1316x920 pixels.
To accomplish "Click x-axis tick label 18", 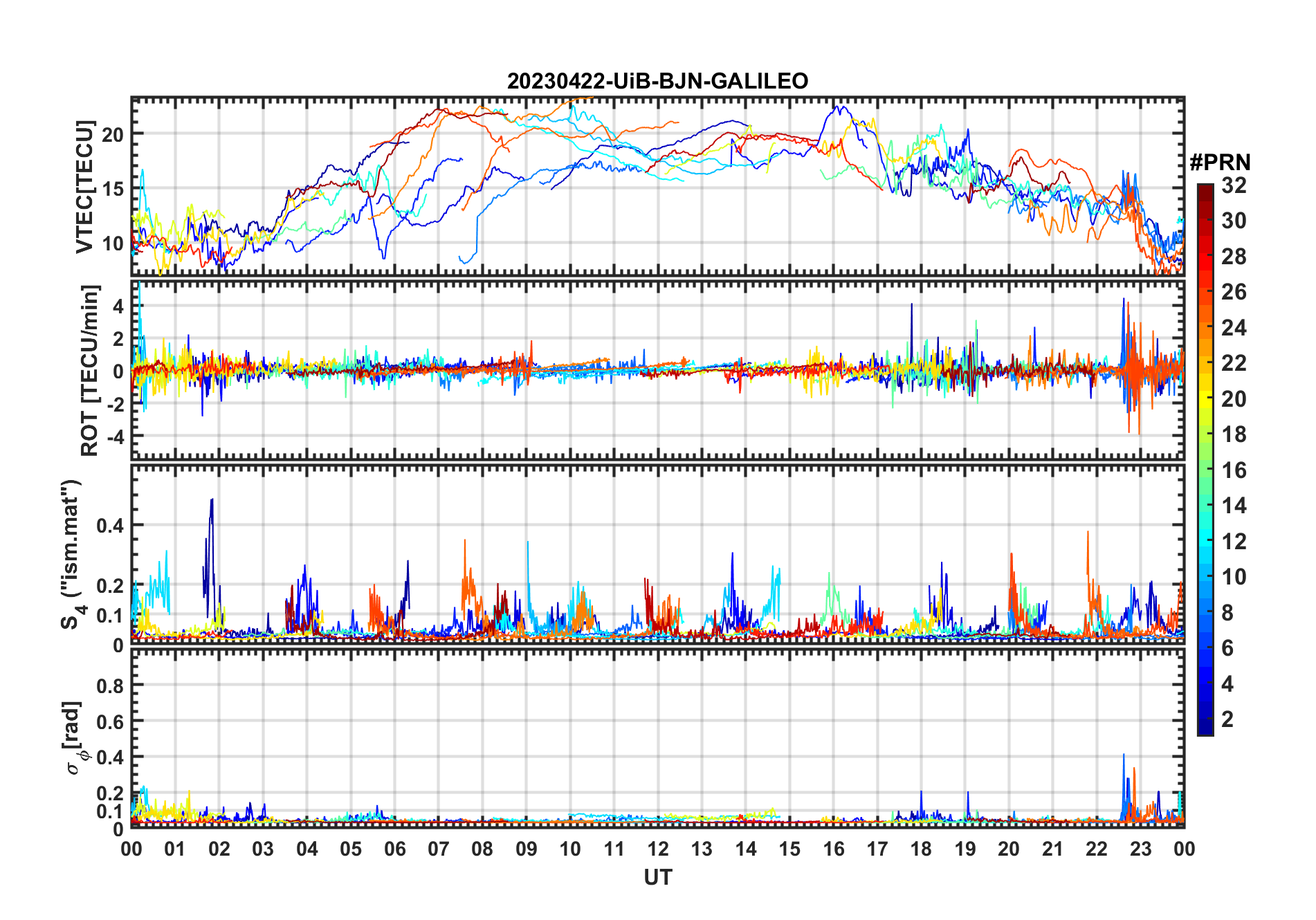I will click(921, 849).
